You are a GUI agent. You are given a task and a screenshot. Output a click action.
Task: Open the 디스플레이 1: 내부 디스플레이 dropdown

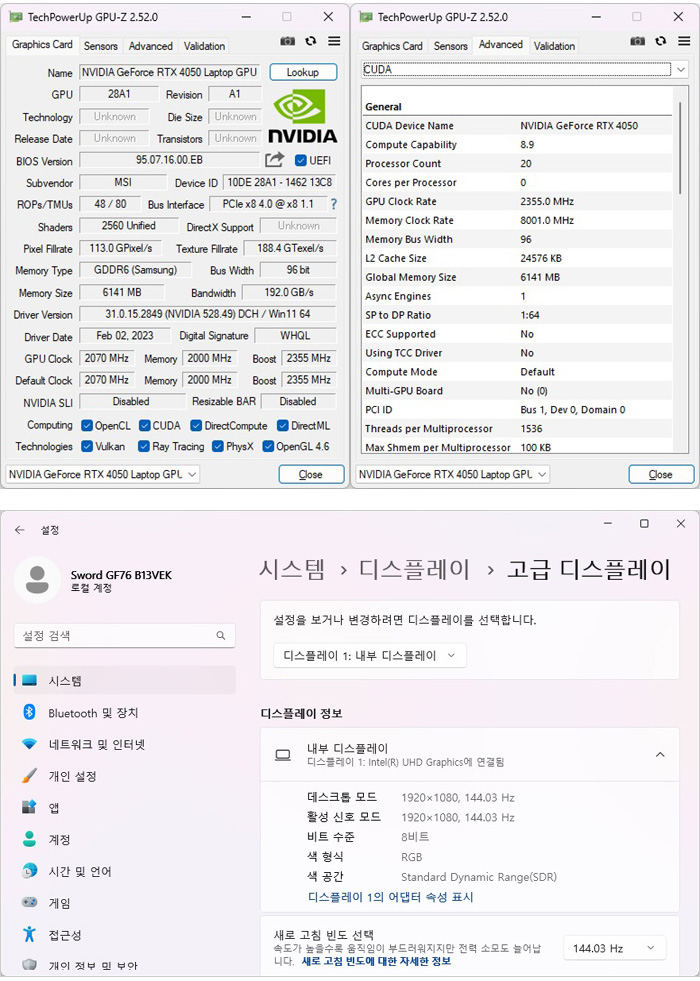coord(370,656)
